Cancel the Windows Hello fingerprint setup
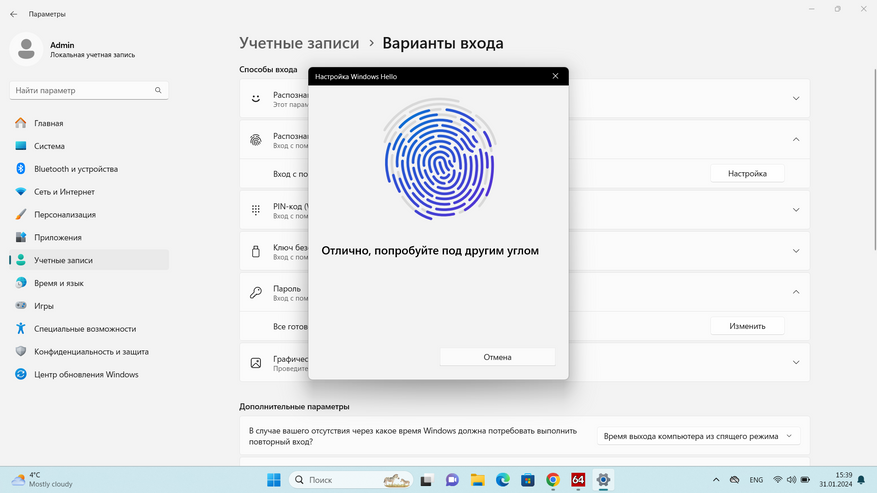 coord(497,357)
